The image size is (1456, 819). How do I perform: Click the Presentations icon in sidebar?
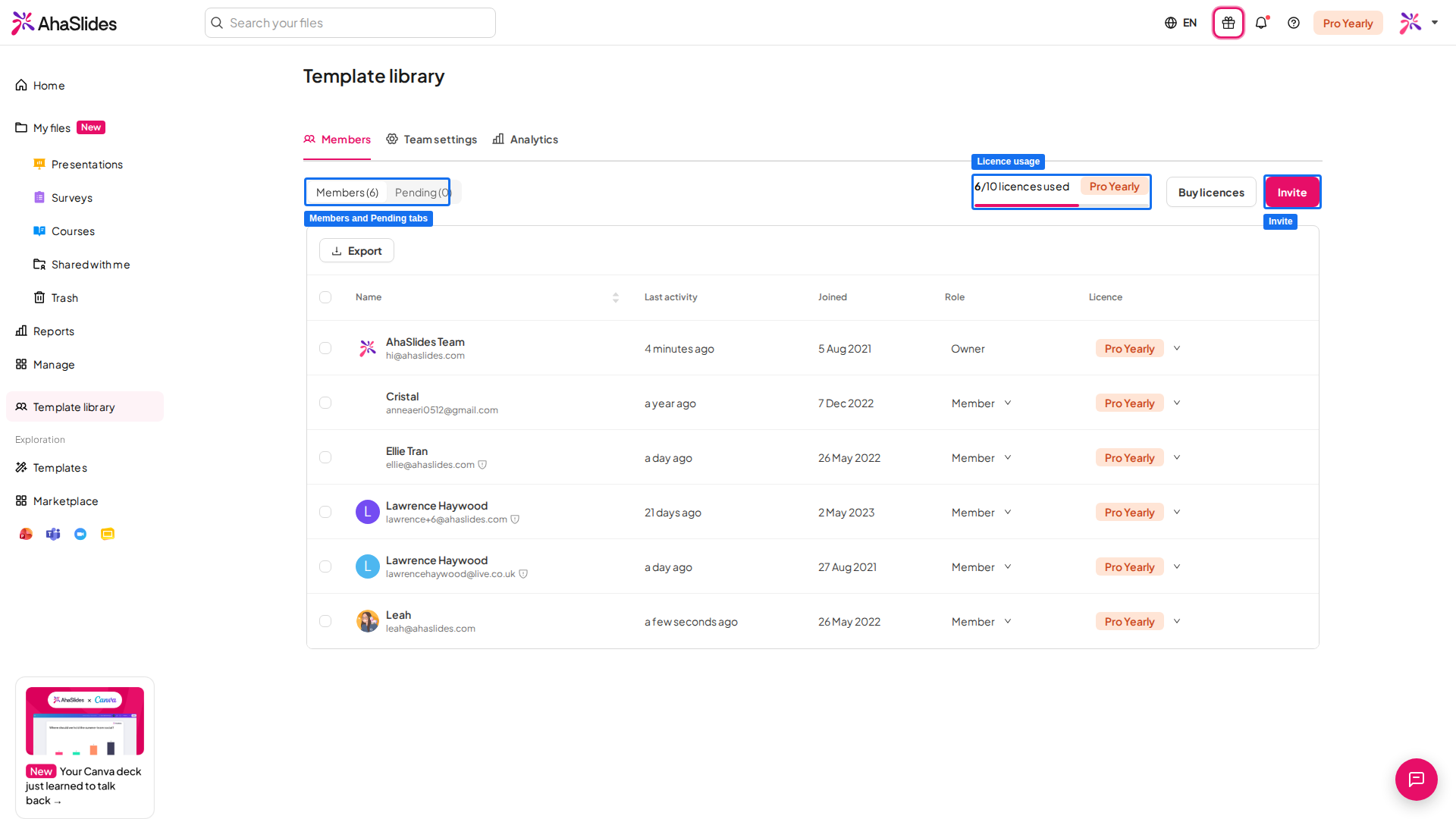pyautogui.click(x=39, y=164)
